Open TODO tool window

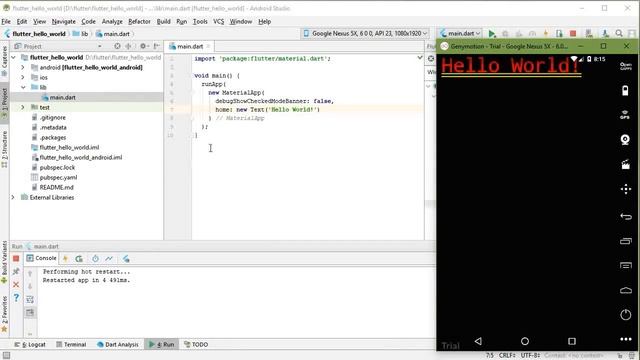196,344
